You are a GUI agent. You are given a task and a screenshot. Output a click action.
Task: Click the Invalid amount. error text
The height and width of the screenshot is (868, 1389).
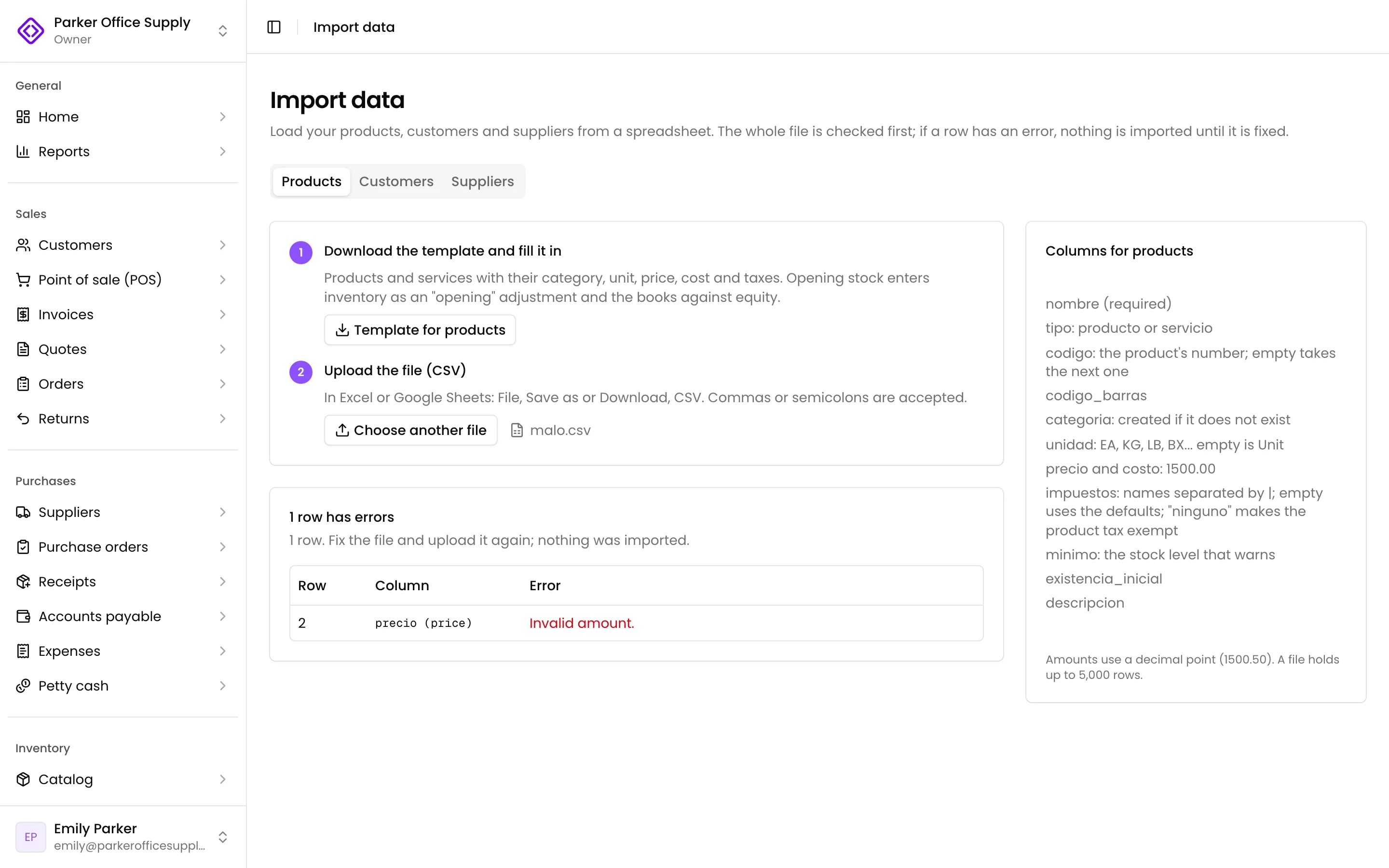(582, 623)
